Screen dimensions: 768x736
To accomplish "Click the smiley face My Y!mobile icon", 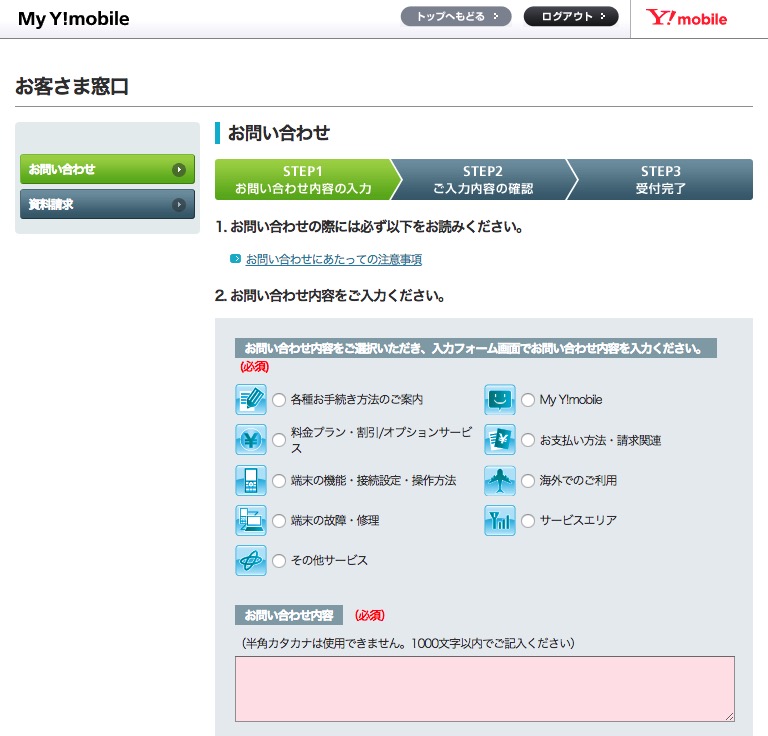I will point(500,399).
